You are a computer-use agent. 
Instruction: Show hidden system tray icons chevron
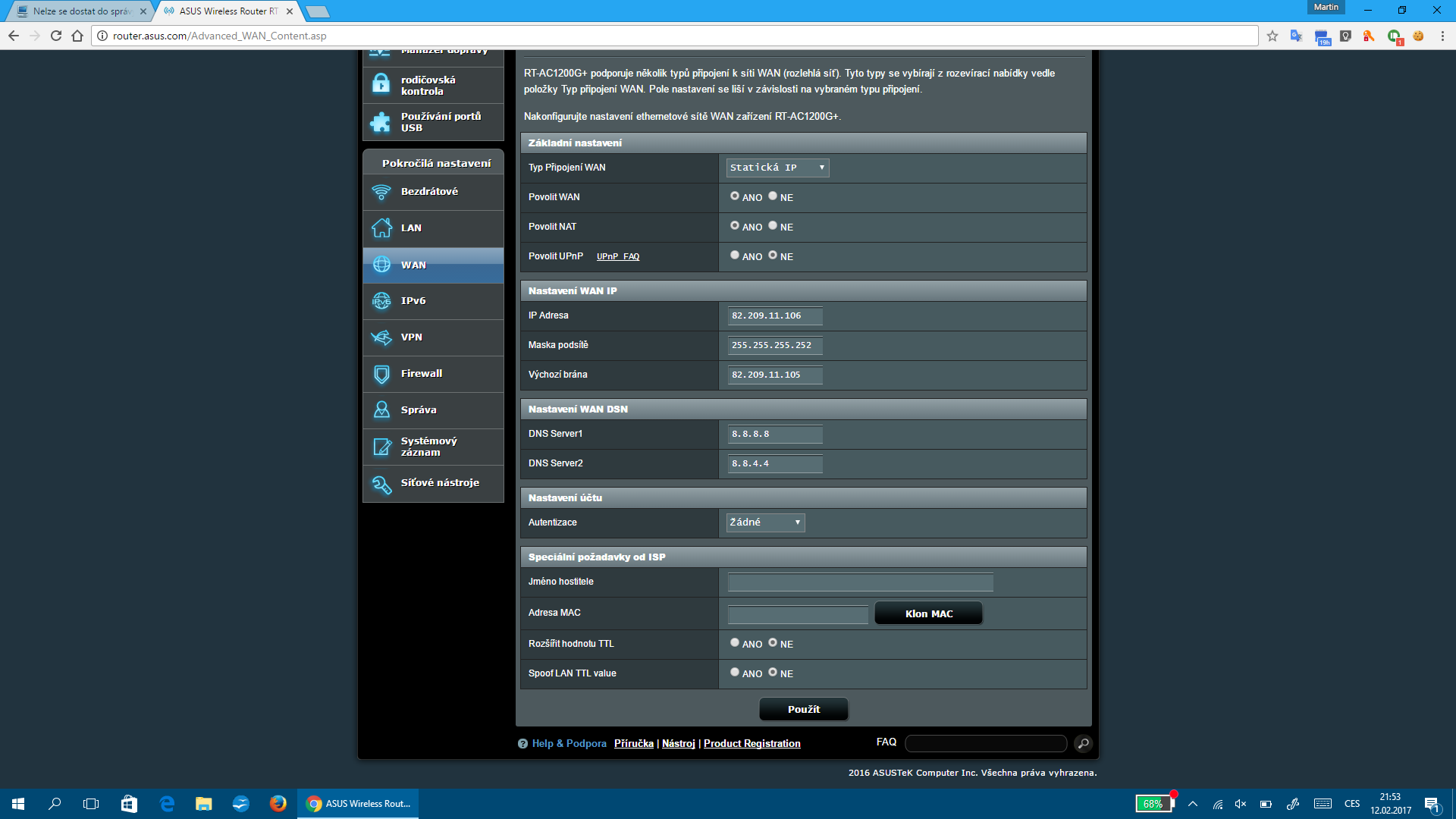[x=1193, y=804]
